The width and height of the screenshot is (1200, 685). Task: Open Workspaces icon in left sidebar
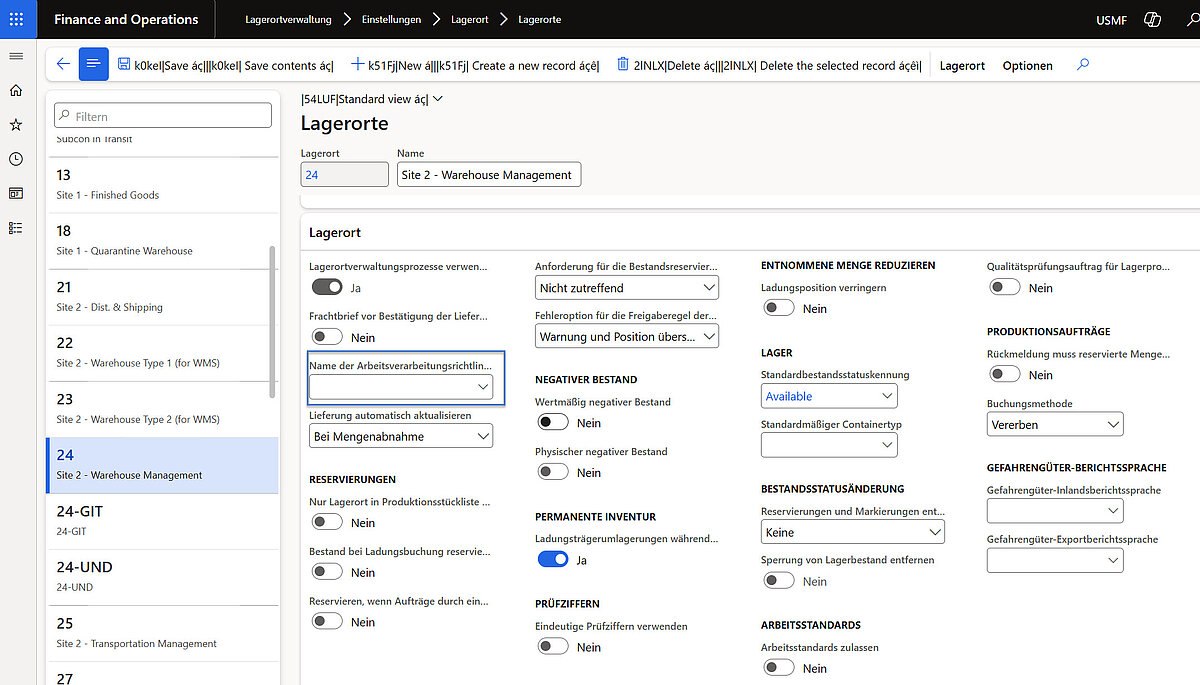click(x=16, y=193)
